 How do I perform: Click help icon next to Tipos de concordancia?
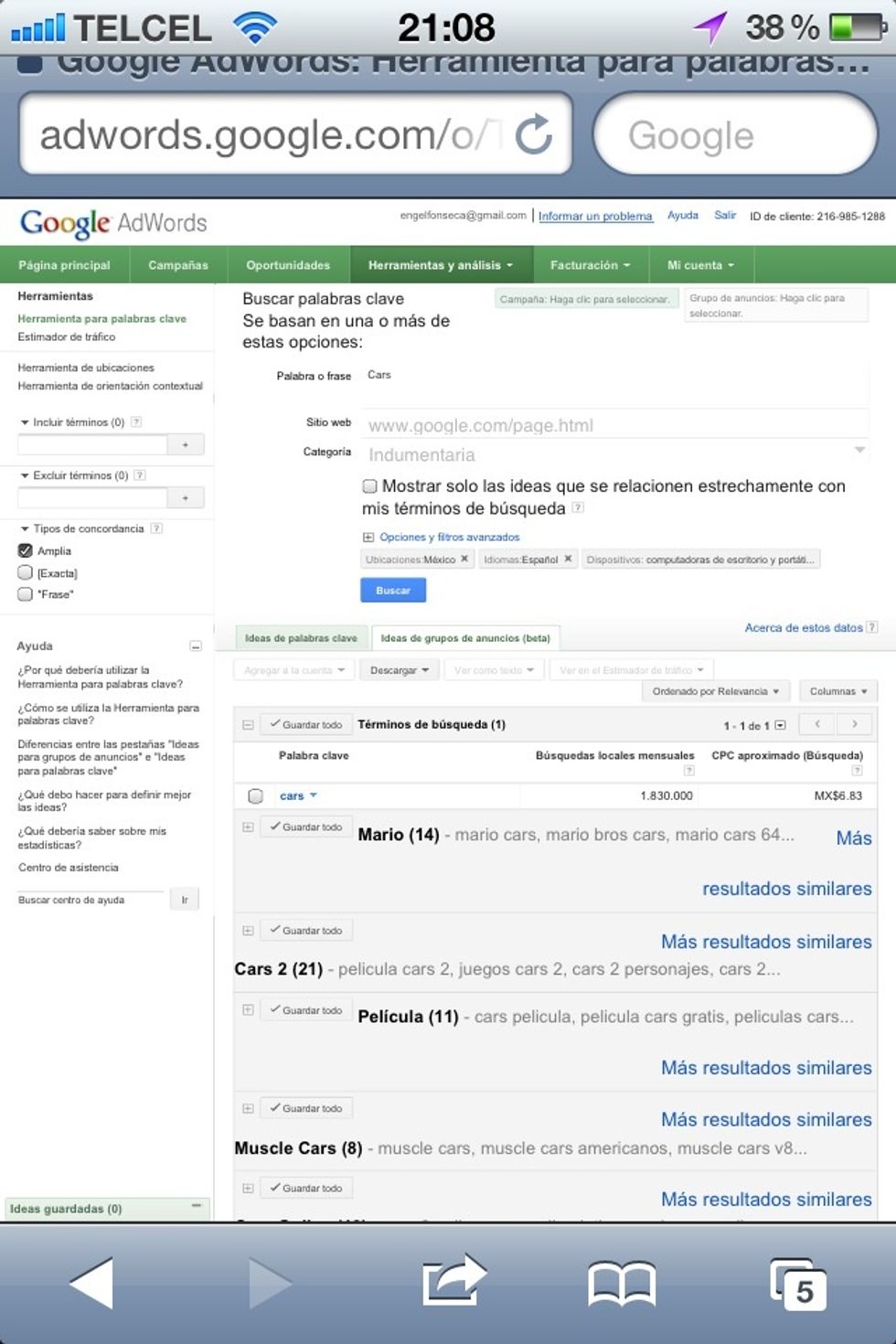(156, 528)
